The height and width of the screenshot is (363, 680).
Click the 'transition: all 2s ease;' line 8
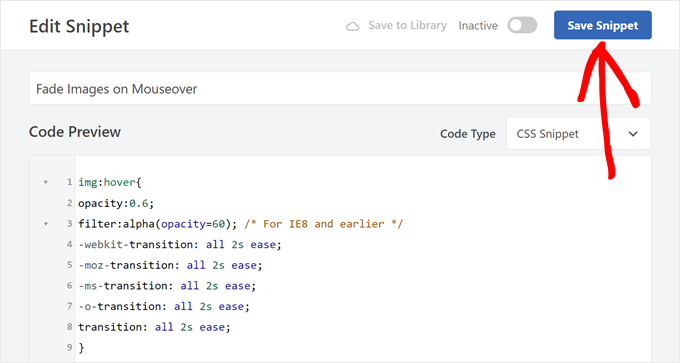154,327
